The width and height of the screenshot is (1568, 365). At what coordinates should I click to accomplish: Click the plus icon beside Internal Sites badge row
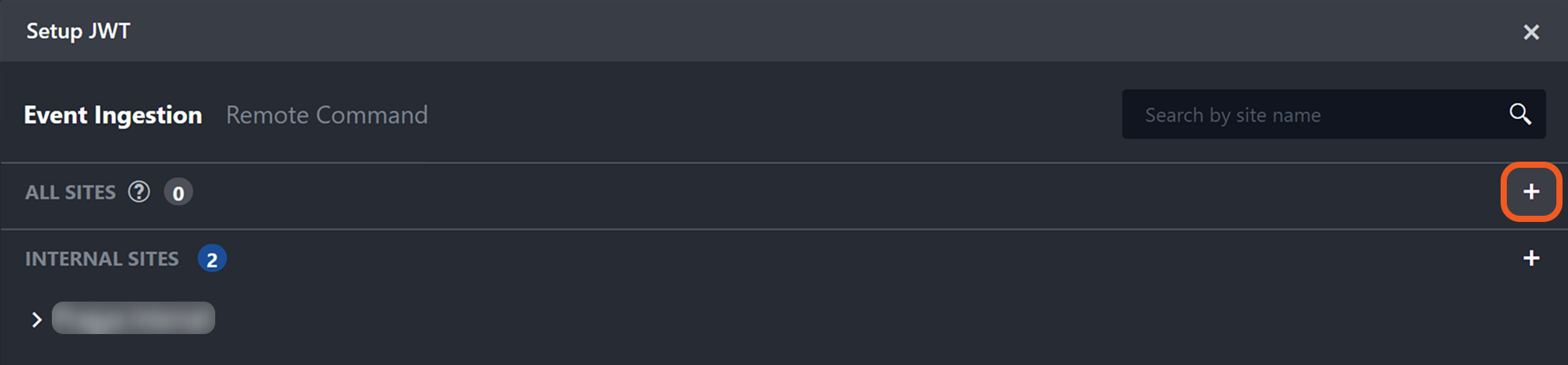coord(1531,258)
